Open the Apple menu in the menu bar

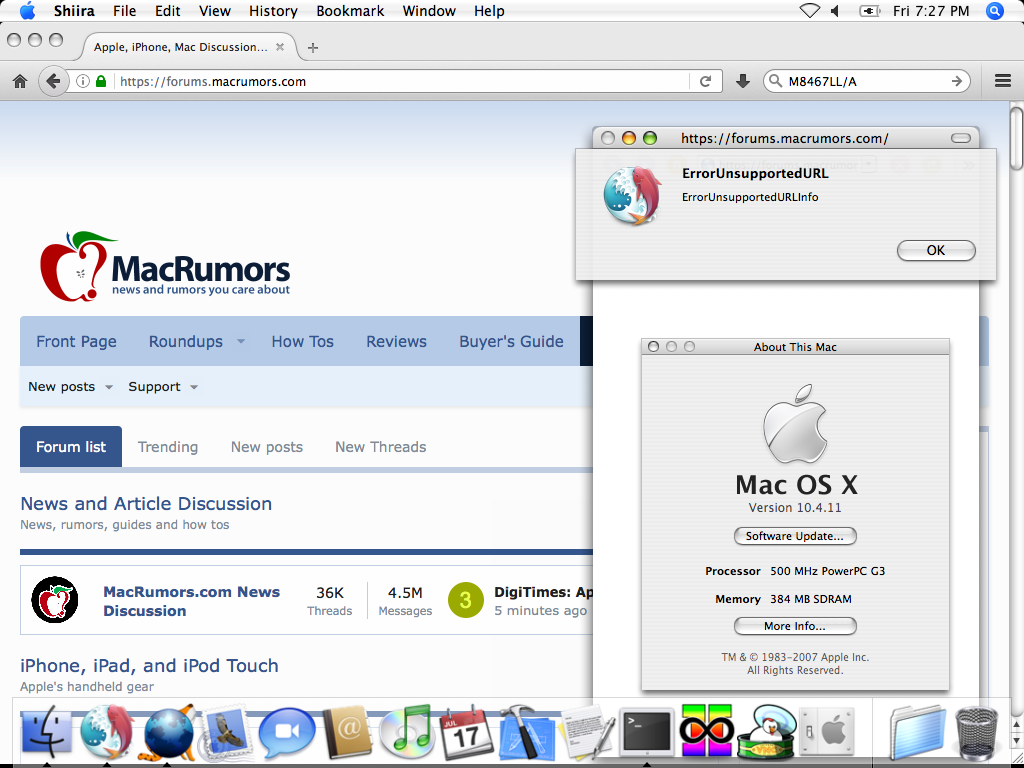[x=27, y=10]
